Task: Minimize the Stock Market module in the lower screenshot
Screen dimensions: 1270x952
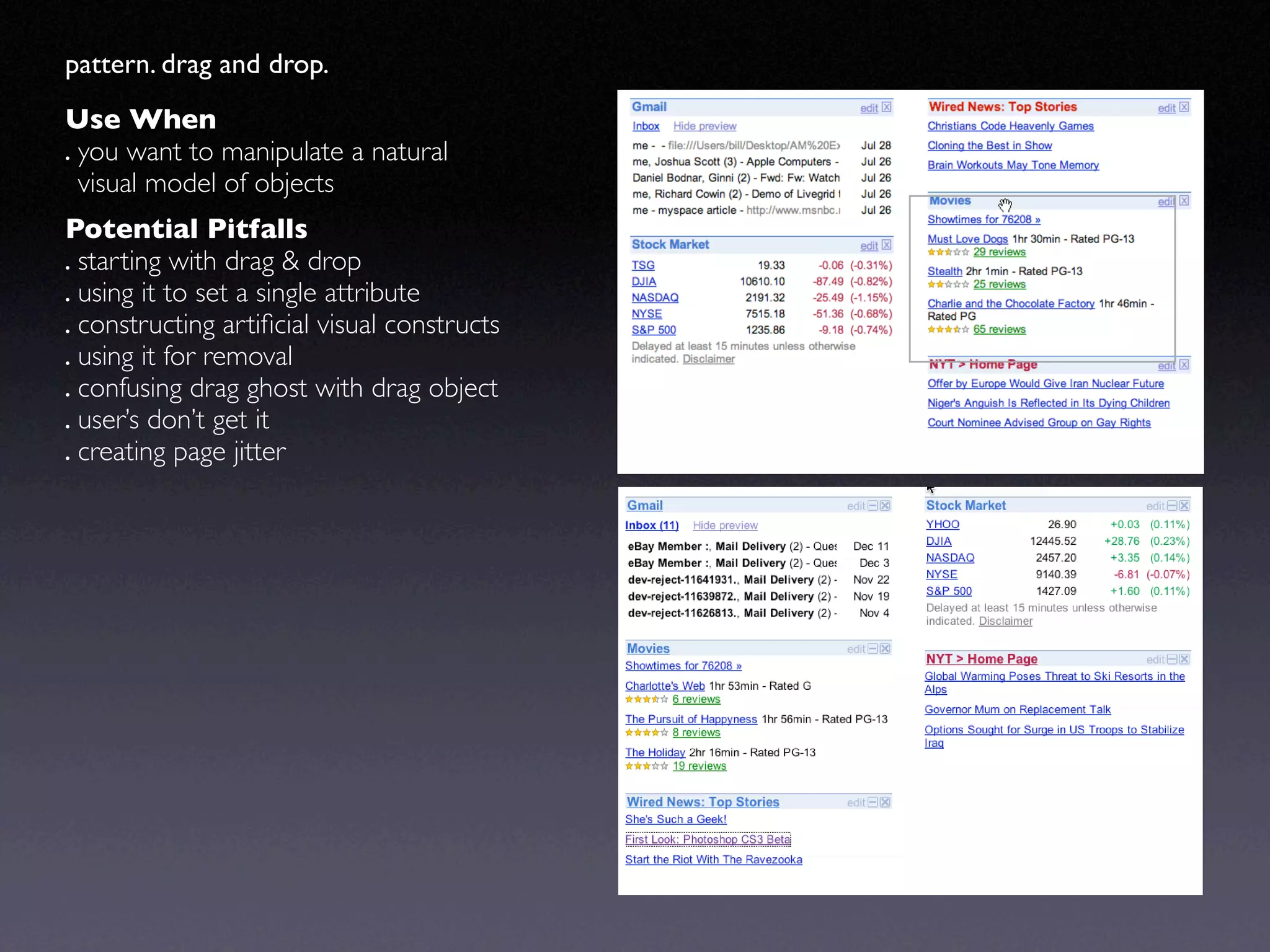Action: pos(1172,506)
